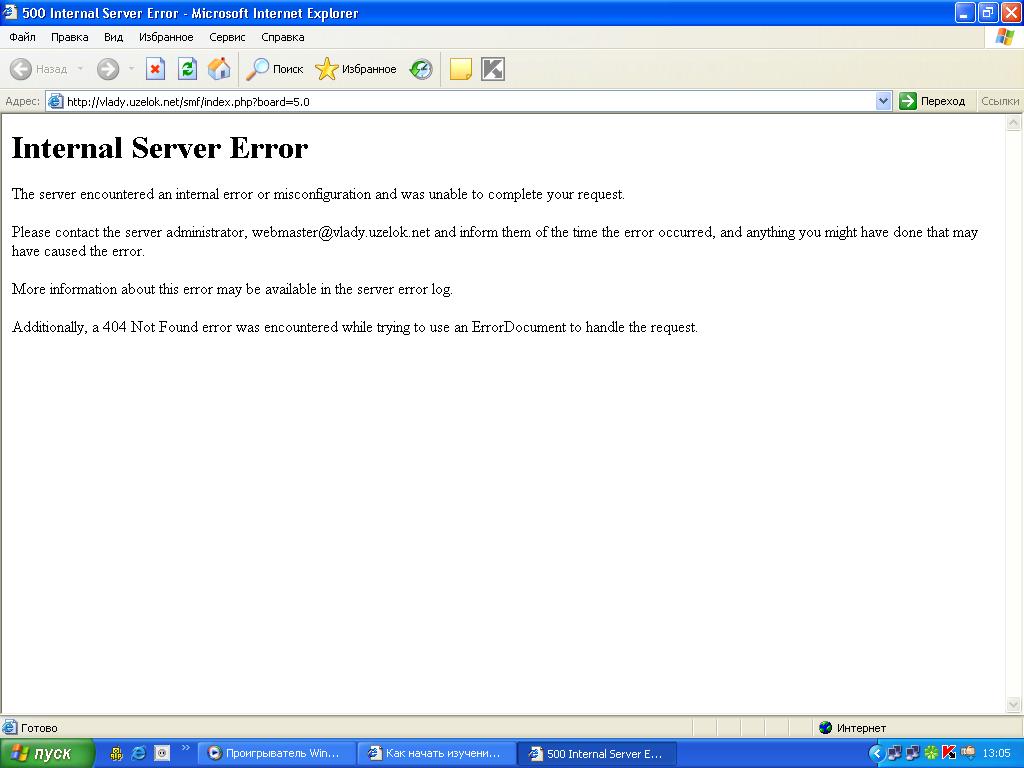Click the yellow note toolbar icon
The height and width of the screenshot is (768, 1024).
460,69
